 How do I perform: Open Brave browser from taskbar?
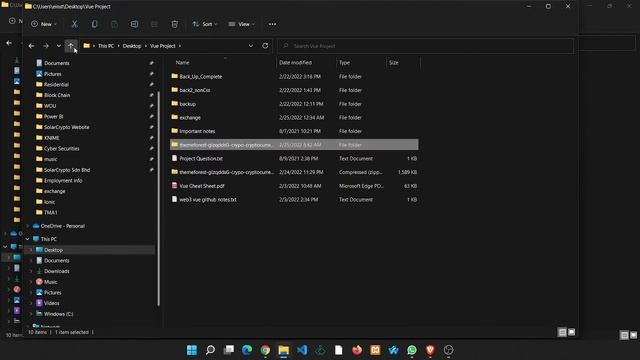tap(430, 350)
